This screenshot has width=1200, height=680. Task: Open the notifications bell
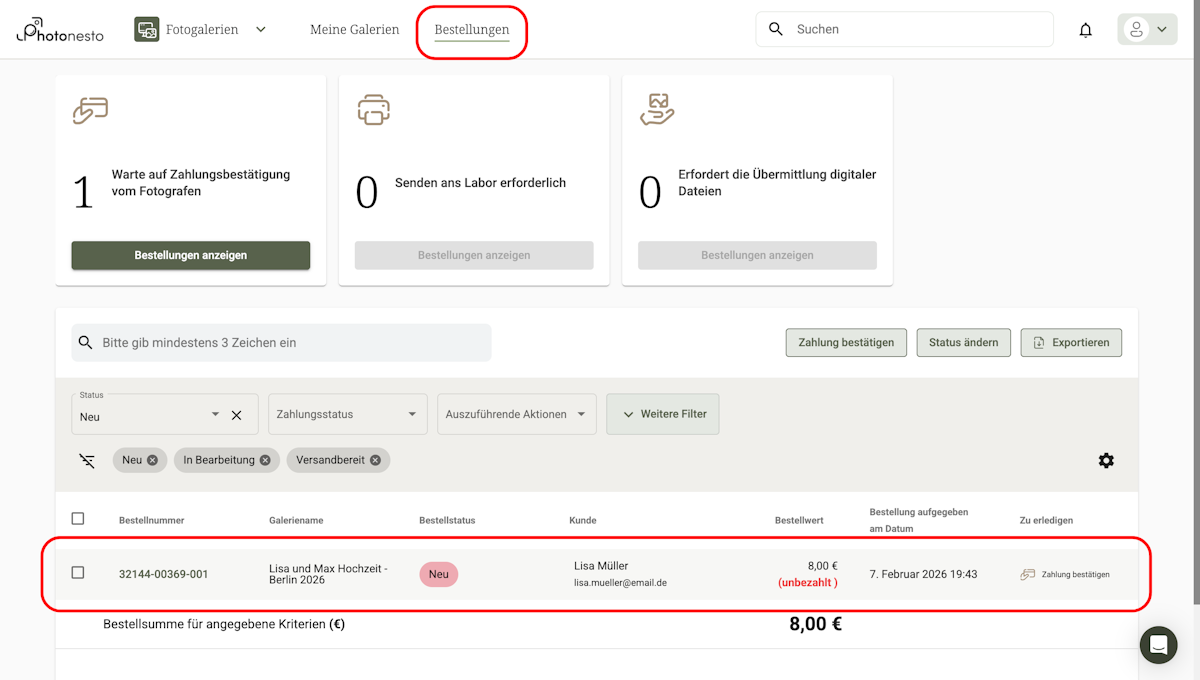coord(1085,30)
